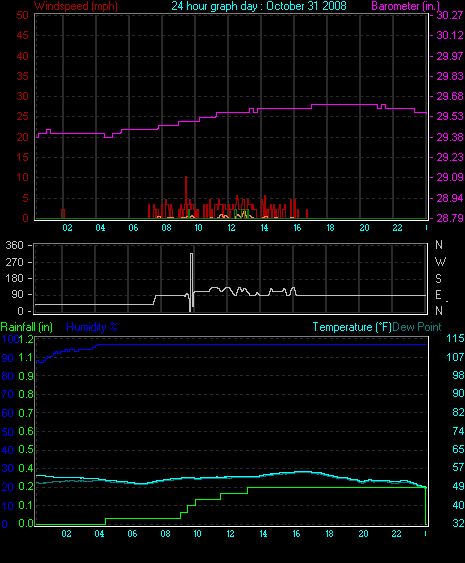Click the tall white spike in wind direction chart

(191, 282)
